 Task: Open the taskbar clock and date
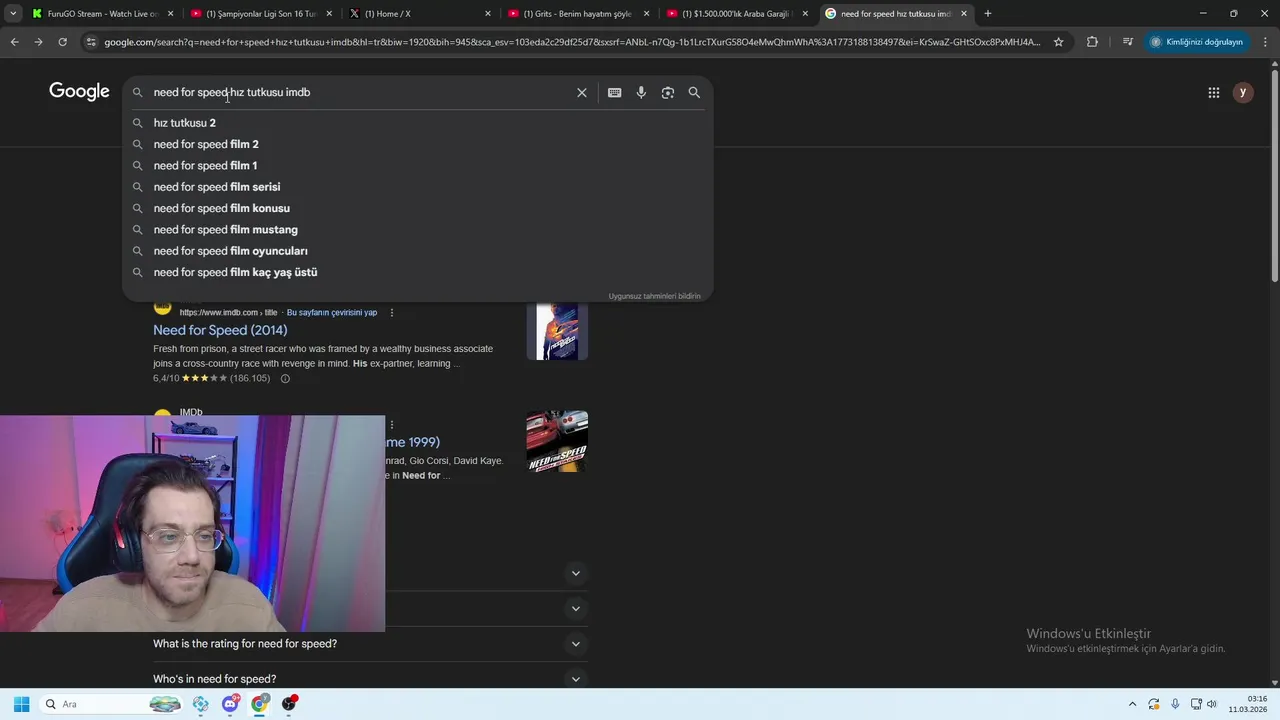(x=1248, y=704)
